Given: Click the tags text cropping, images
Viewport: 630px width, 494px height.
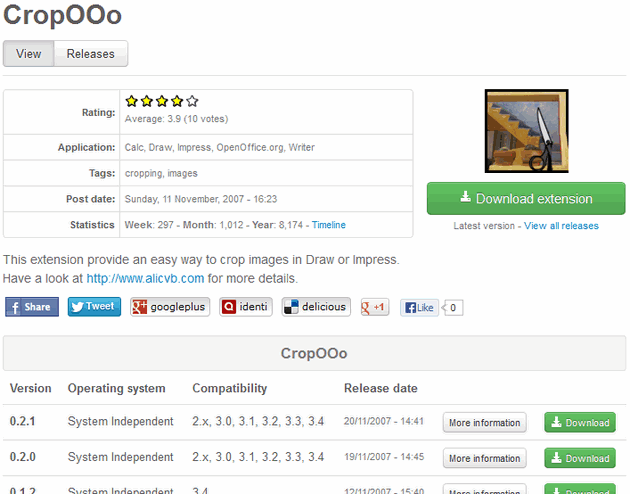Looking at the screenshot, I should click(x=161, y=174).
